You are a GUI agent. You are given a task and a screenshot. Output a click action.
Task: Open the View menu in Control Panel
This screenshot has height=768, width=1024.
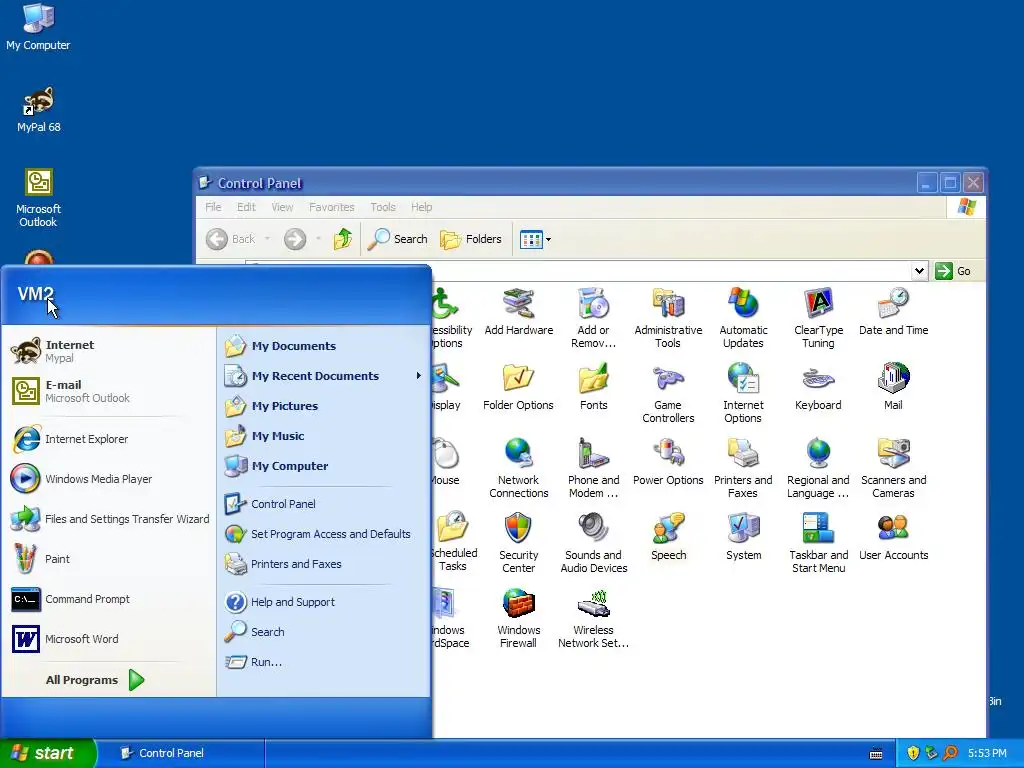282,207
